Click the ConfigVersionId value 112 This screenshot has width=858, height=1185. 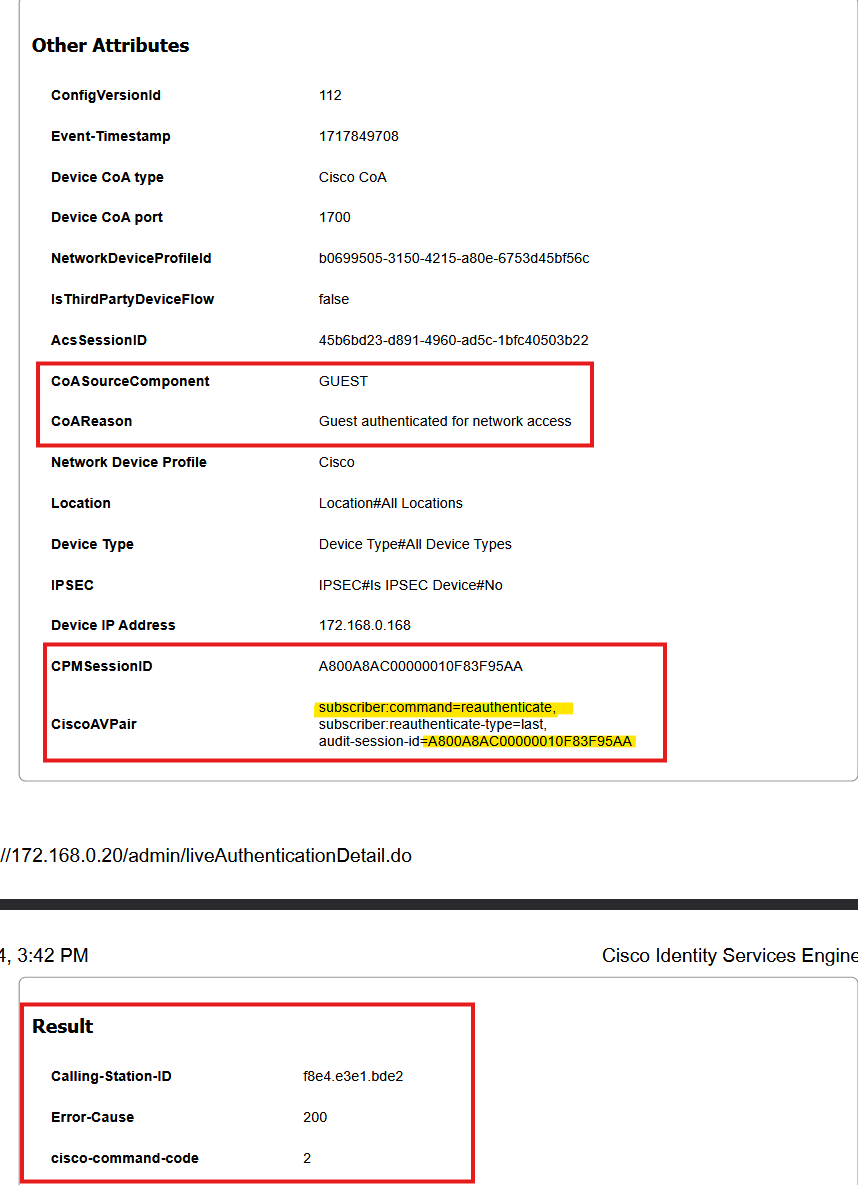(x=330, y=96)
